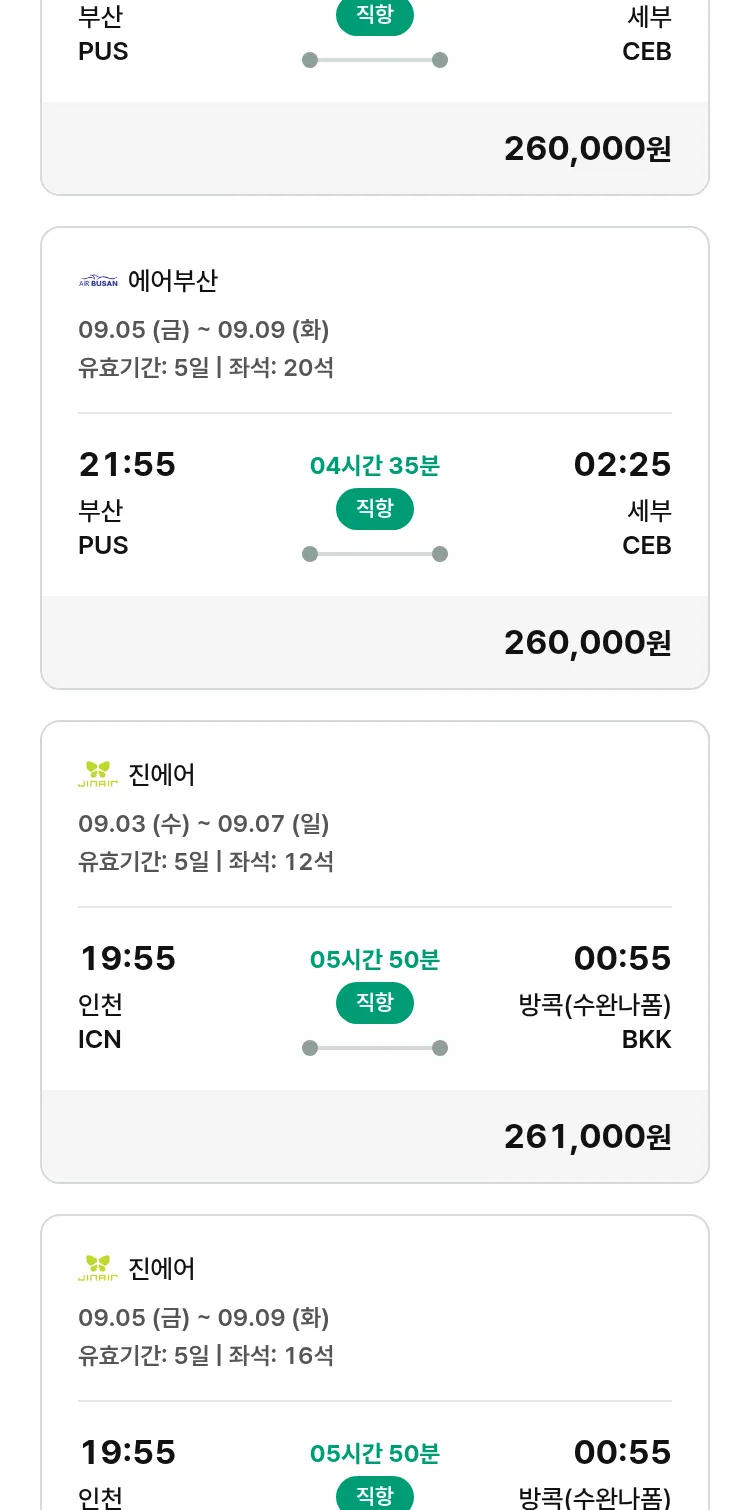The width and height of the screenshot is (750, 1510).
Task: Click the Air Busan airline logo
Action: click(98, 281)
